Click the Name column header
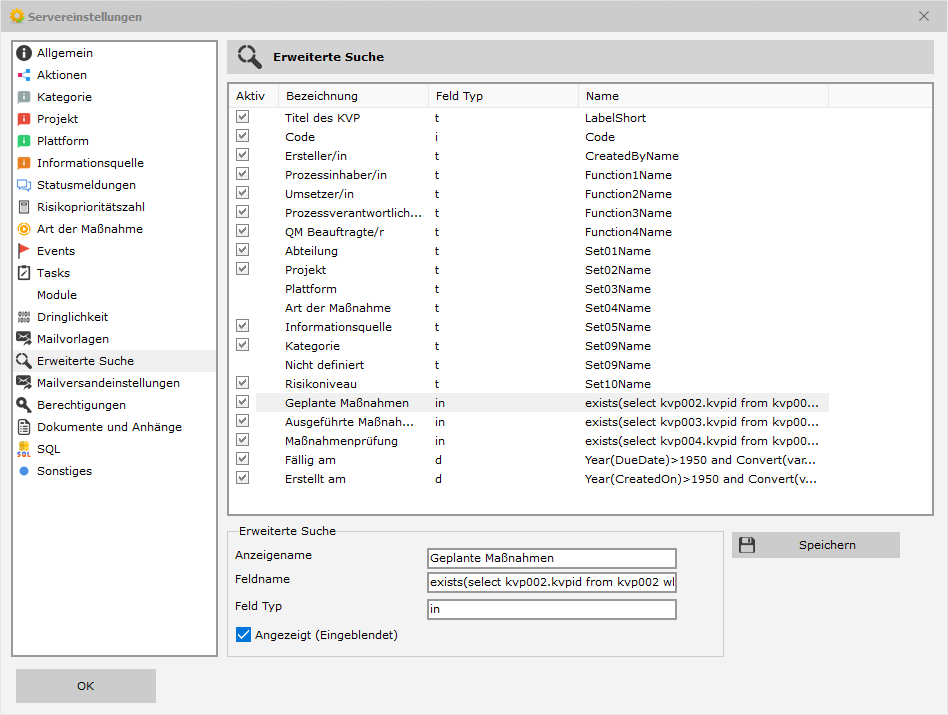The image size is (948, 715). point(703,96)
